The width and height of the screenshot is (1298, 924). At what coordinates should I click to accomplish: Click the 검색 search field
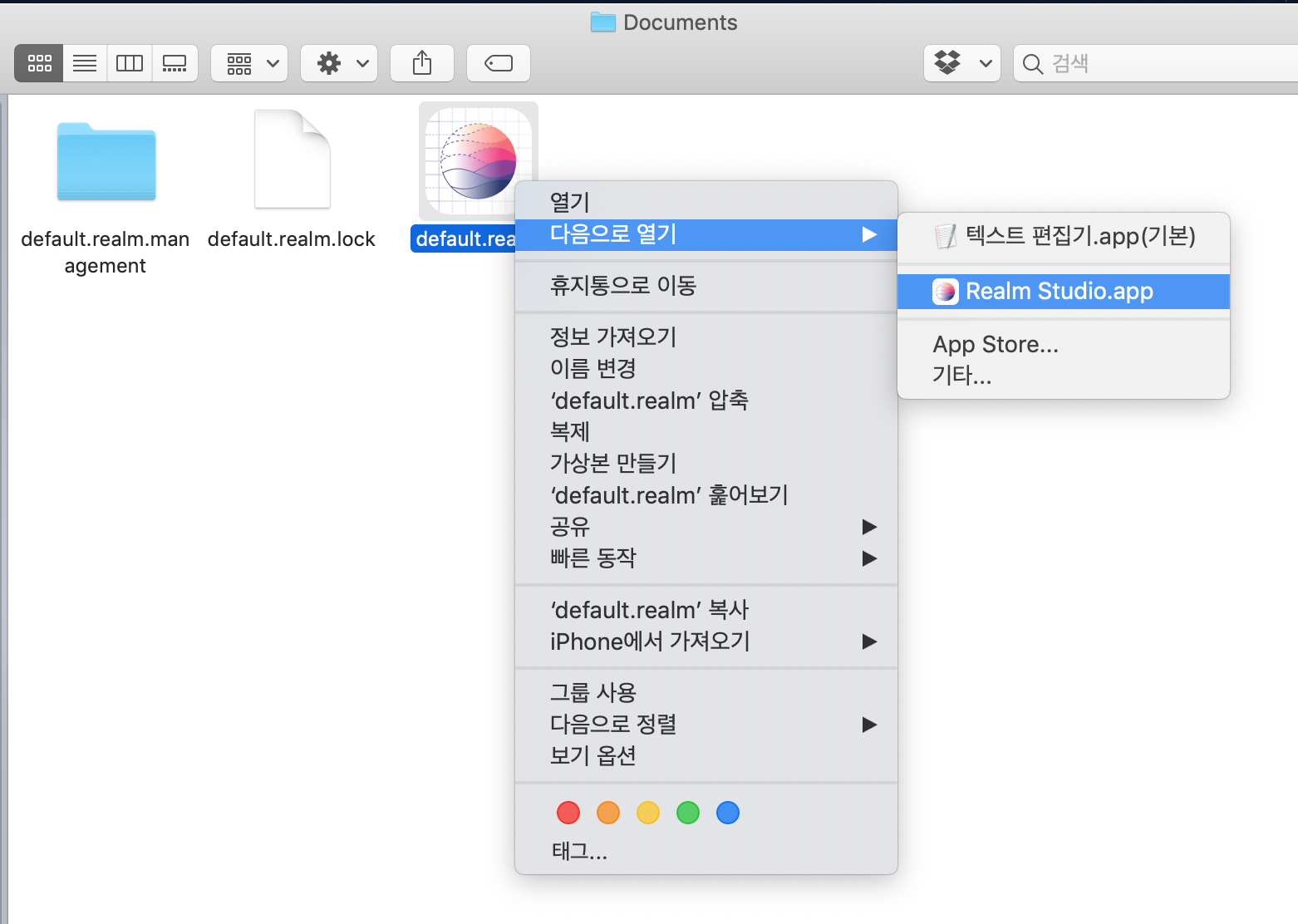coord(1155,63)
